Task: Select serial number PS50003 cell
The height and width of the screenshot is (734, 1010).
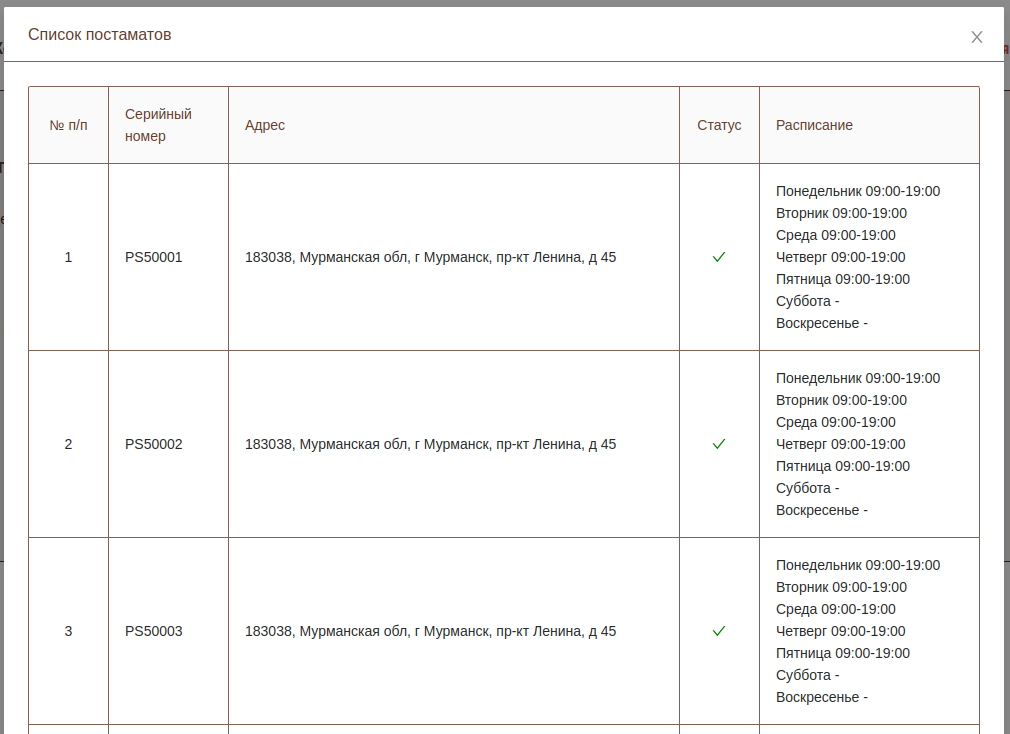Action: tap(154, 631)
